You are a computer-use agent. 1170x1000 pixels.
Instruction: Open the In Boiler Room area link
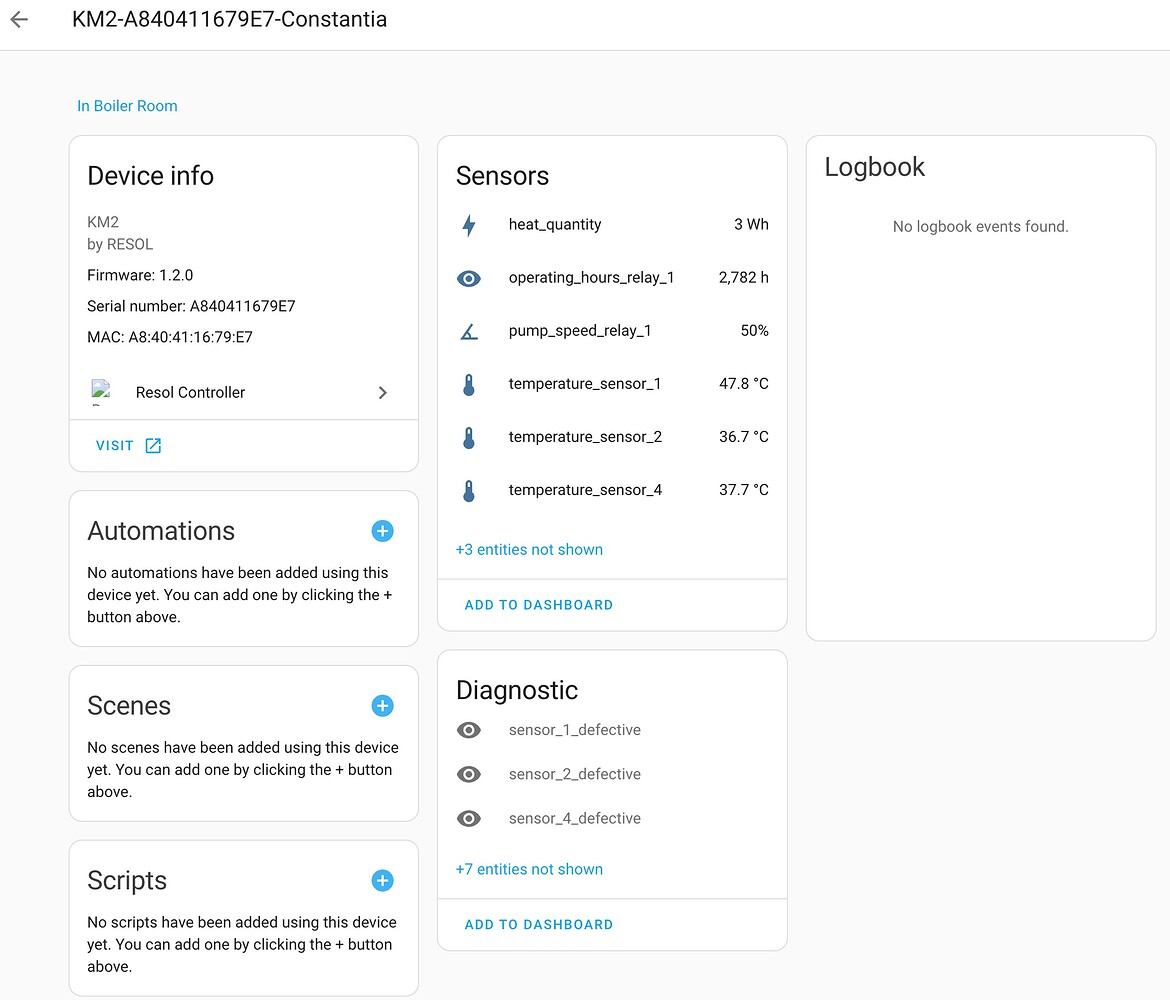click(x=127, y=105)
